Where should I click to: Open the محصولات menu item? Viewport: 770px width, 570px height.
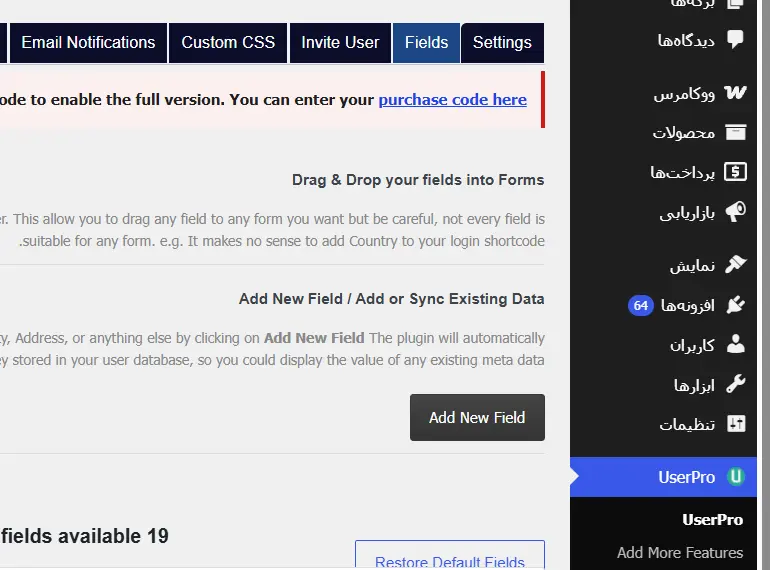(x=684, y=133)
